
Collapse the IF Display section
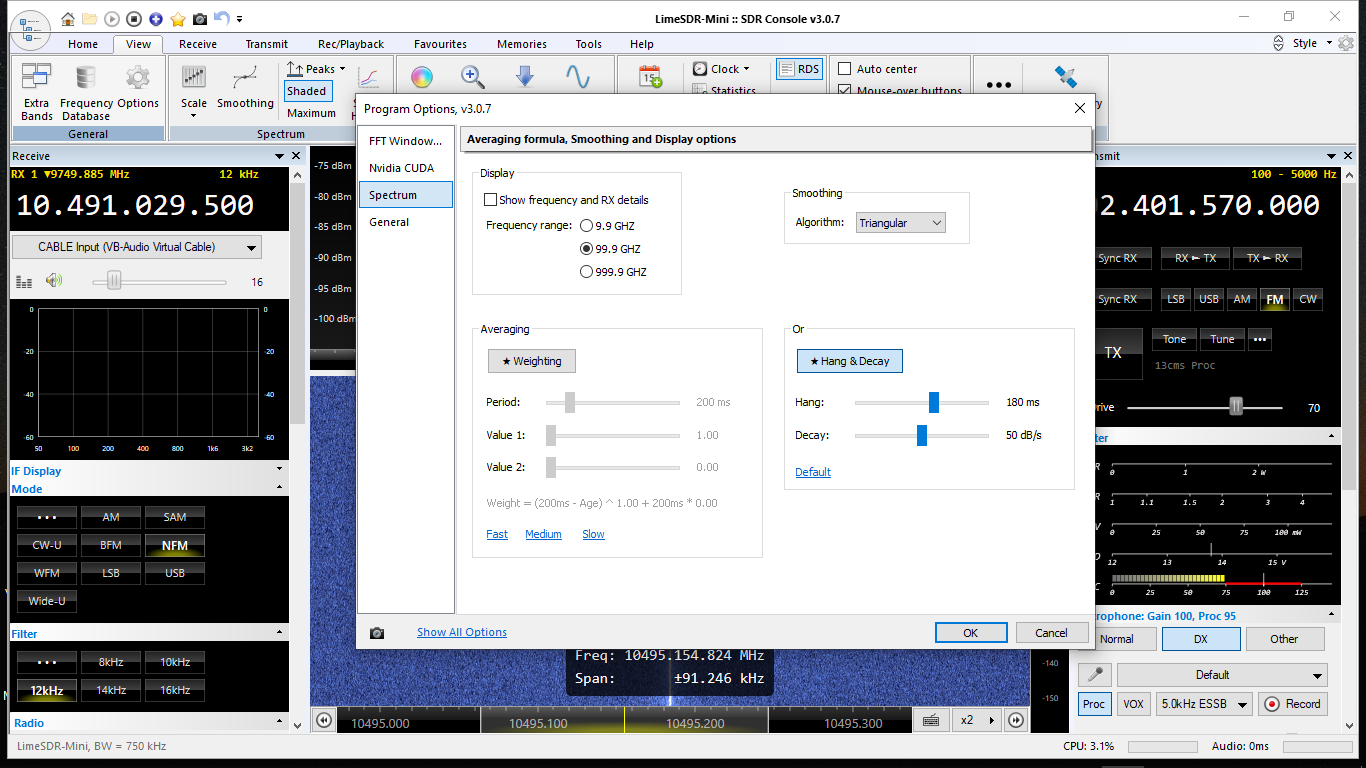click(280, 468)
